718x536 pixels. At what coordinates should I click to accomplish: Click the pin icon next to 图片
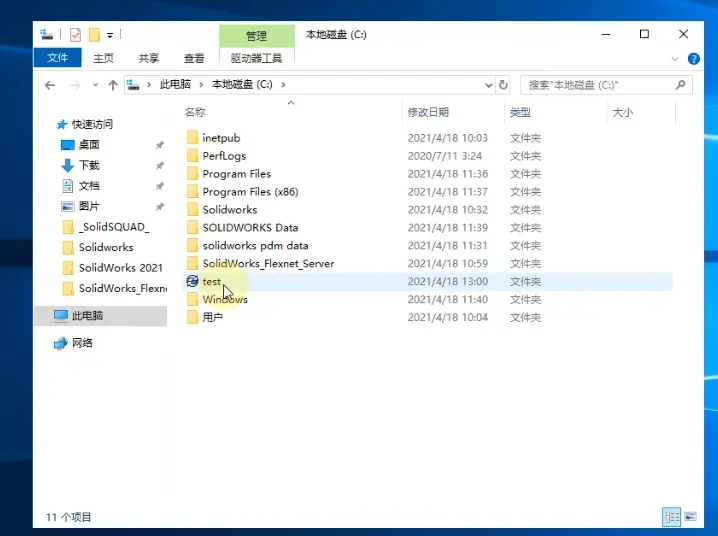pos(159,206)
